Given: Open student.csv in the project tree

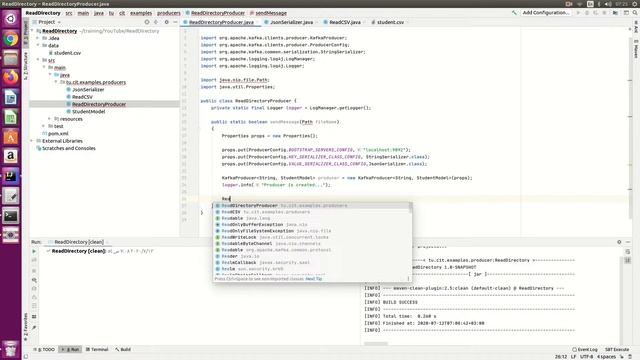Looking at the screenshot, I should [x=67, y=53].
